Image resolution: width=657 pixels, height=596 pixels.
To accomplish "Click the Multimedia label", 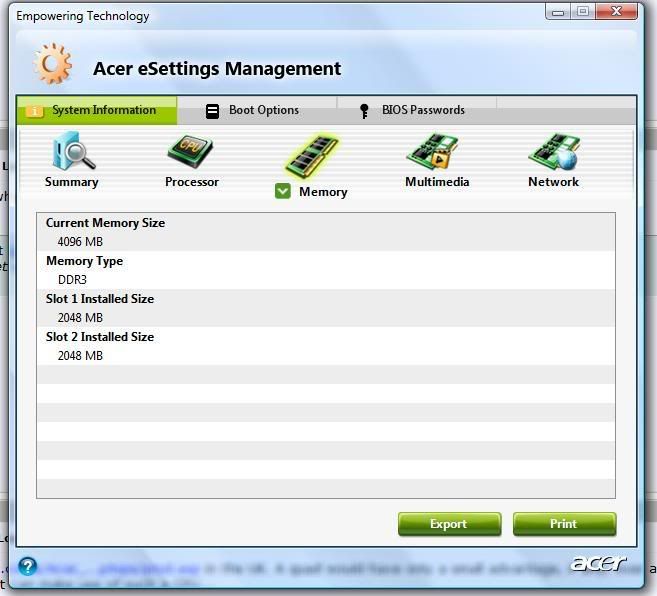I will pos(437,182).
